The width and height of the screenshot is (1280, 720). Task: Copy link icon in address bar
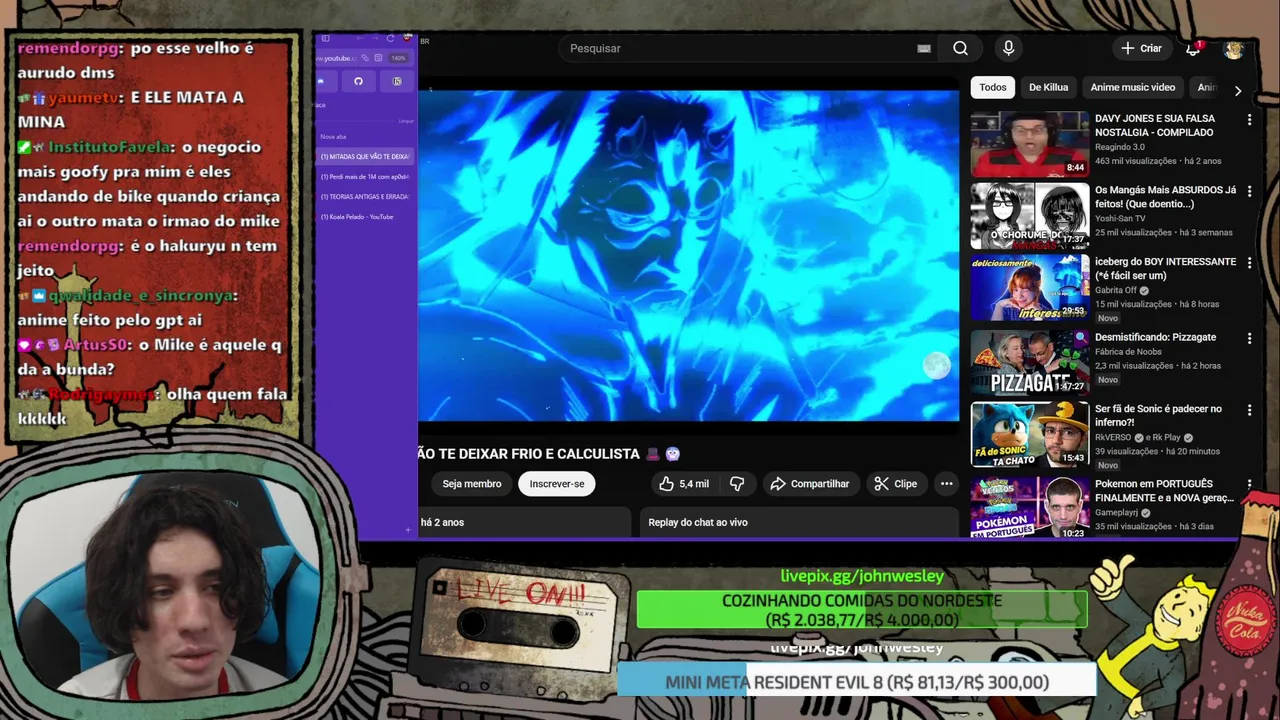(365, 58)
